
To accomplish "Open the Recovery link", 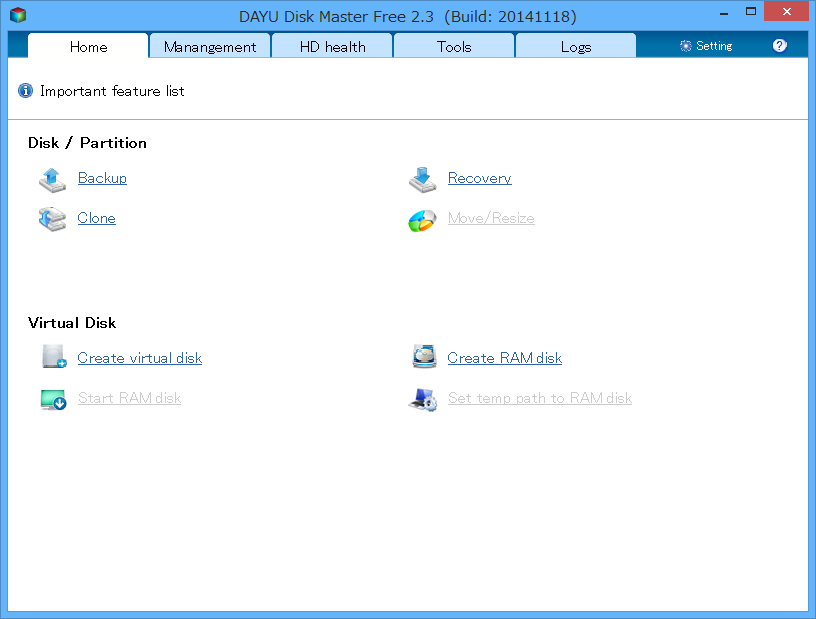I will click(x=479, y=177).
